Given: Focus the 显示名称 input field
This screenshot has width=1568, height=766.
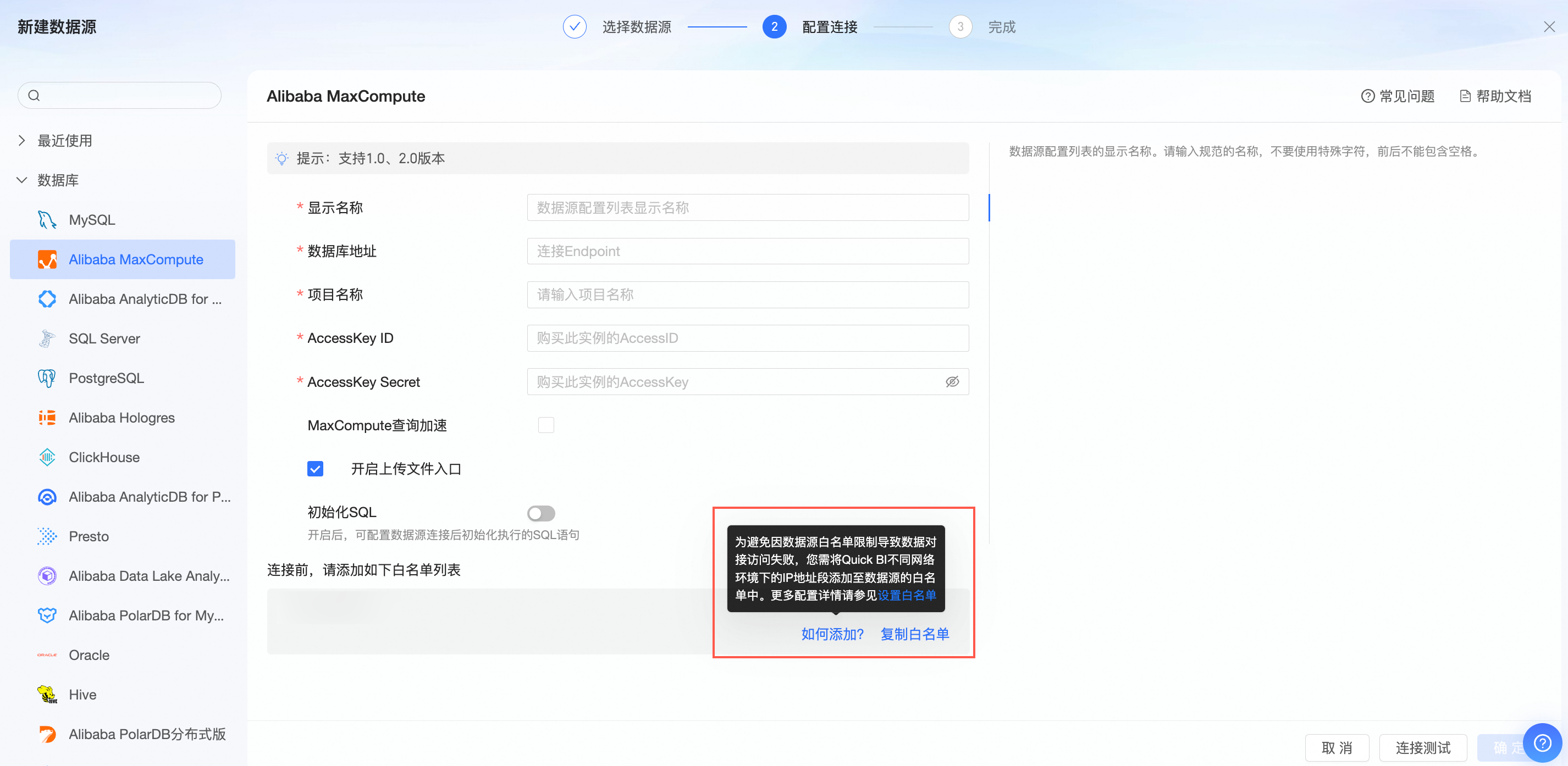Looking at the screenshot, I should click(x=748, y=208).
